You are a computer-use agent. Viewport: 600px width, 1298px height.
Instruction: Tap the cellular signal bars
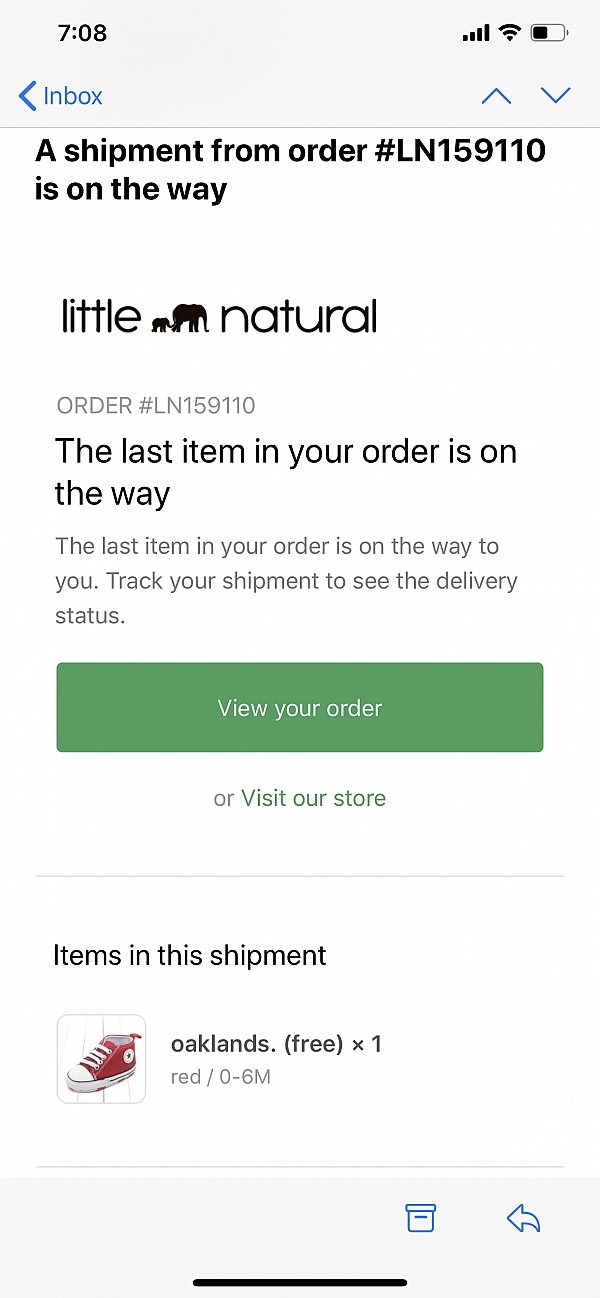[x=476, y=34]
